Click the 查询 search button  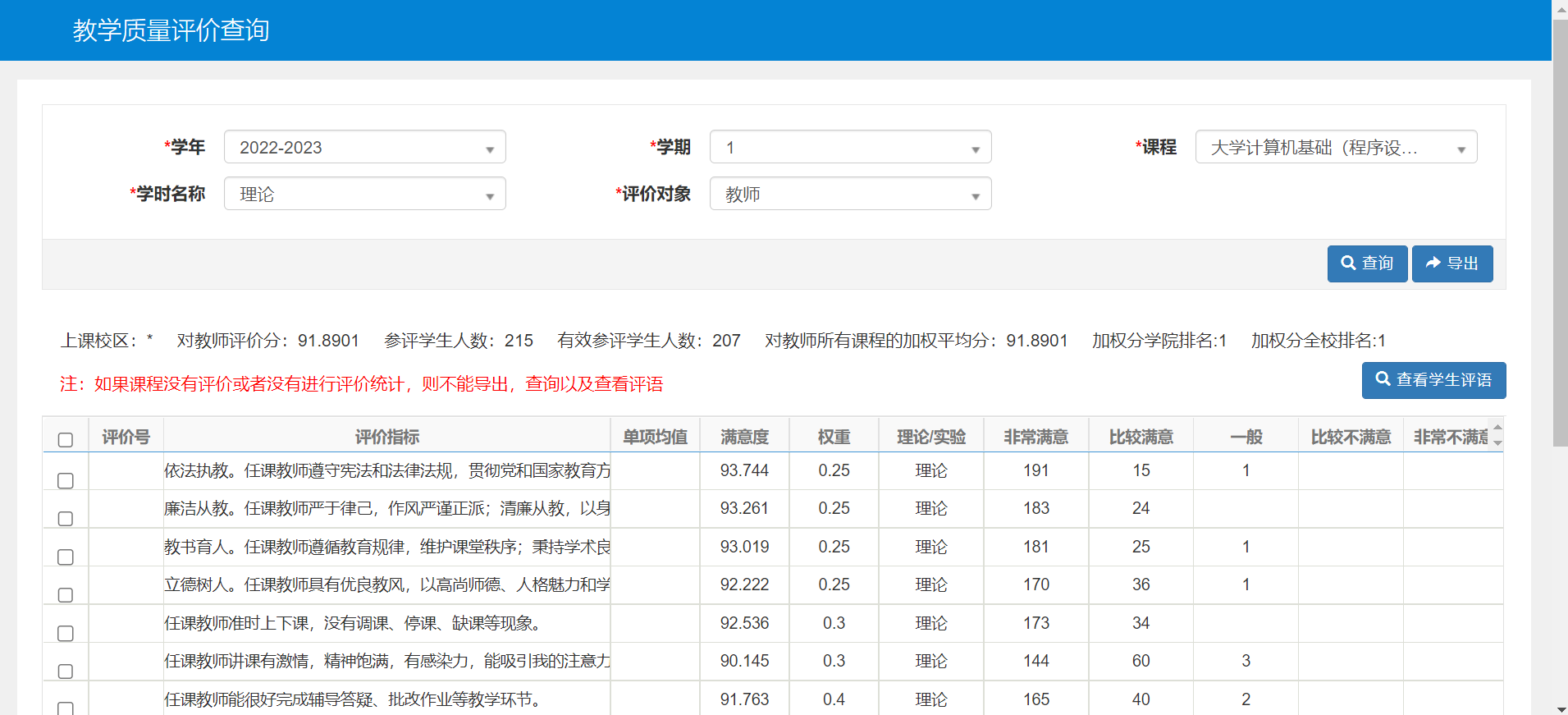(x=1367, y=264)
